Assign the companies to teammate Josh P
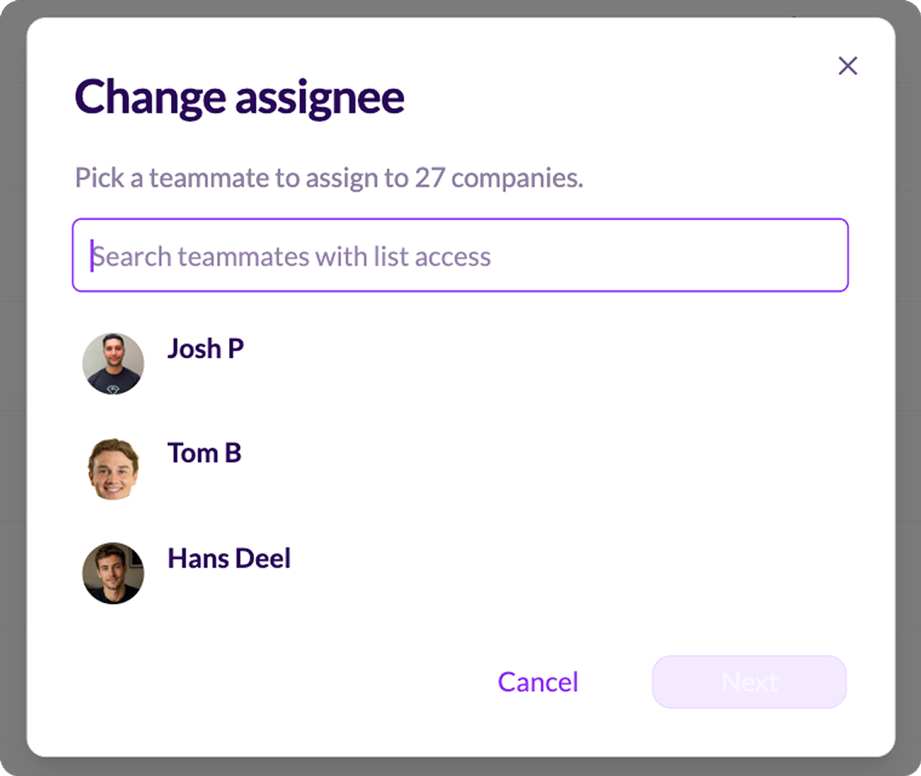 point(460,364)
